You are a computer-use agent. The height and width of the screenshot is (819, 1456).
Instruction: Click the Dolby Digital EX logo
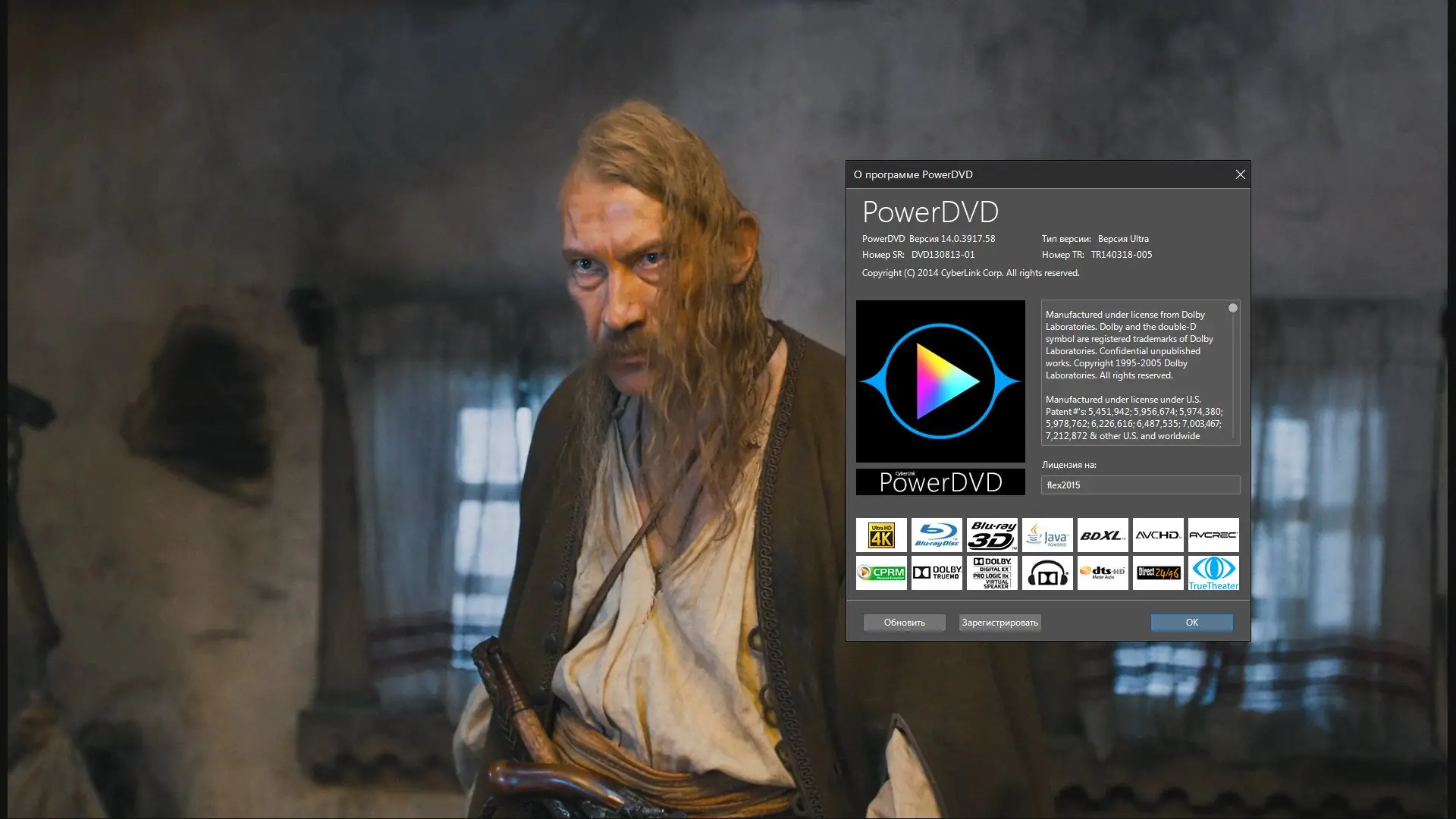click(x=992, y=573)
